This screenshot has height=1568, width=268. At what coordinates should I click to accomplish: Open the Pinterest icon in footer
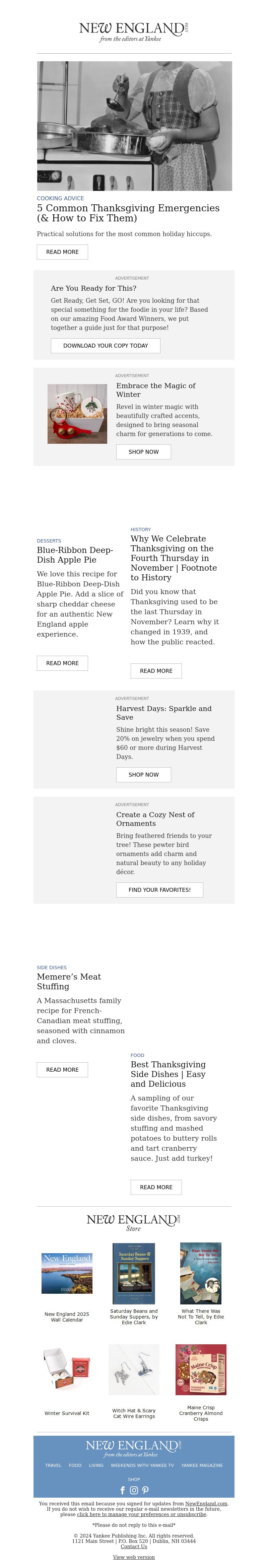coord(146,1490)
